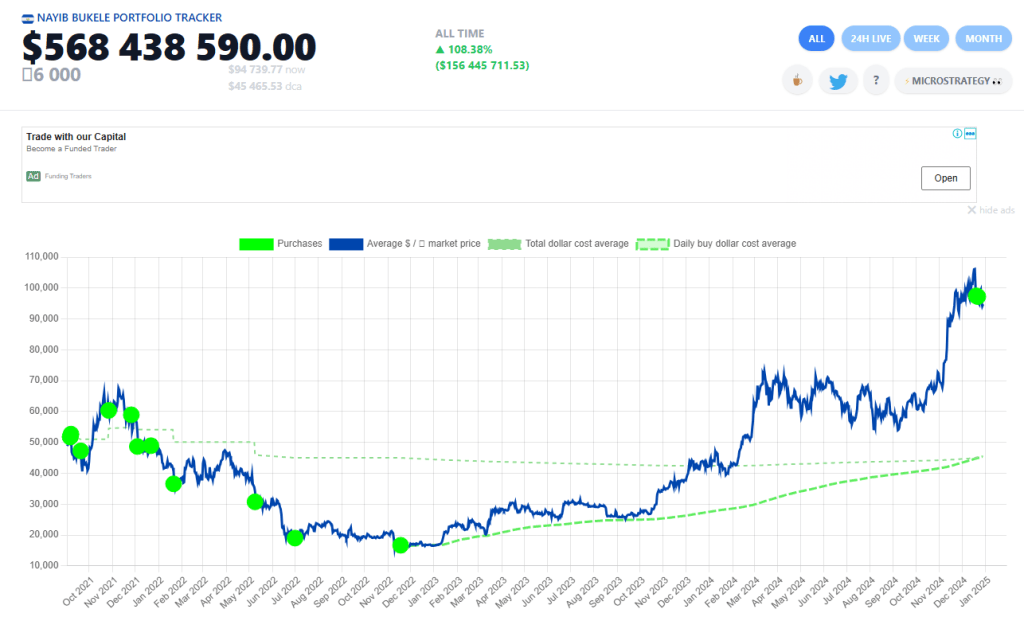Open the Twitter bird icon link
This screenshot has width=1024, height=617.
pos(838,81)
